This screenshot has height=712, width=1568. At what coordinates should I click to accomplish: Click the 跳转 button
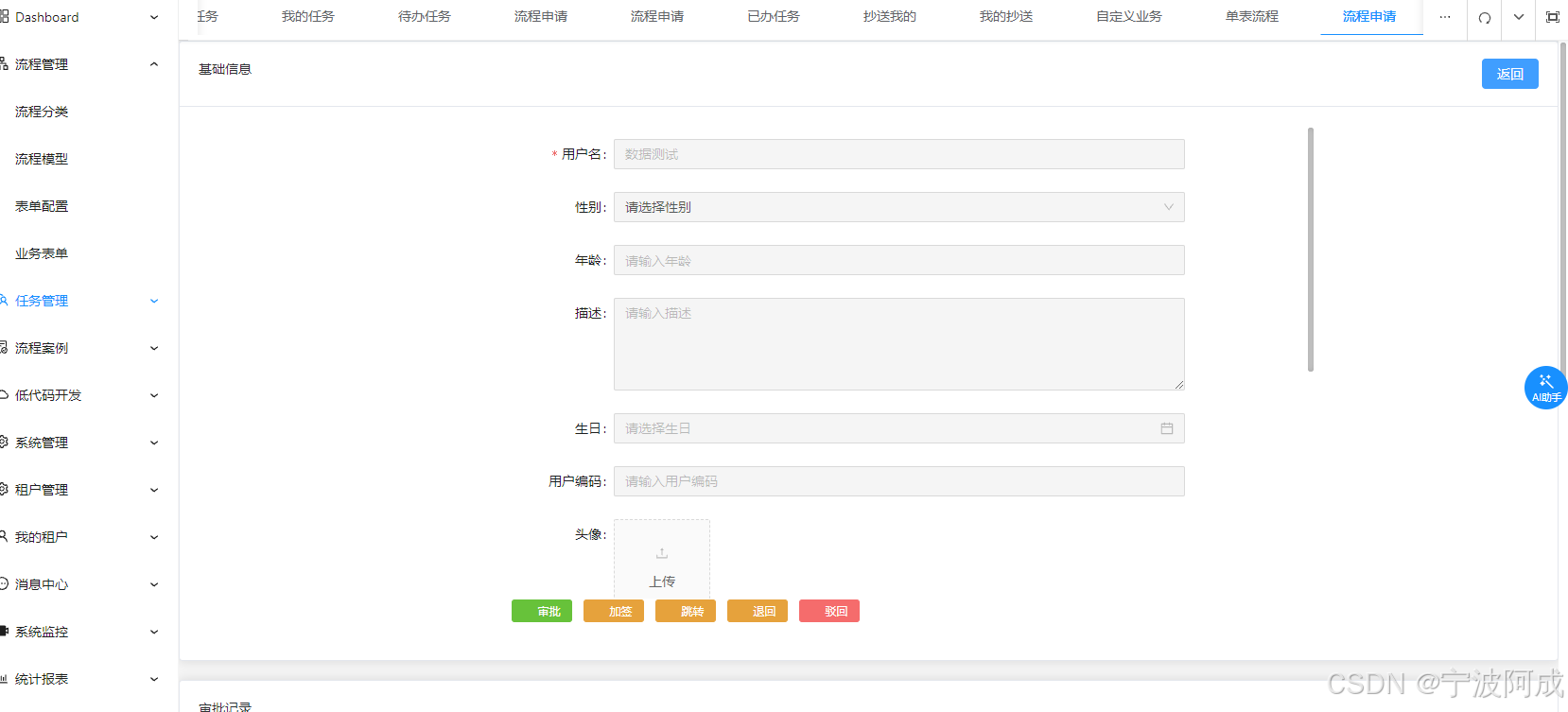point(686,611)
